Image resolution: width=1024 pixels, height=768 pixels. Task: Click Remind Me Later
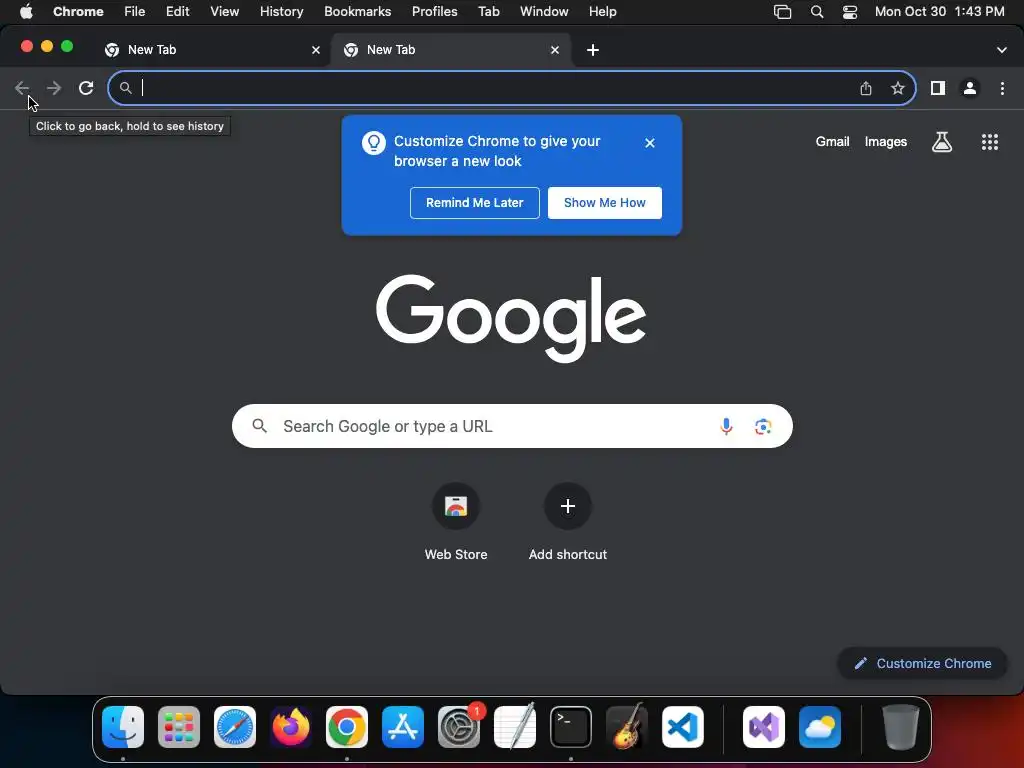click(x=475, y=203)
